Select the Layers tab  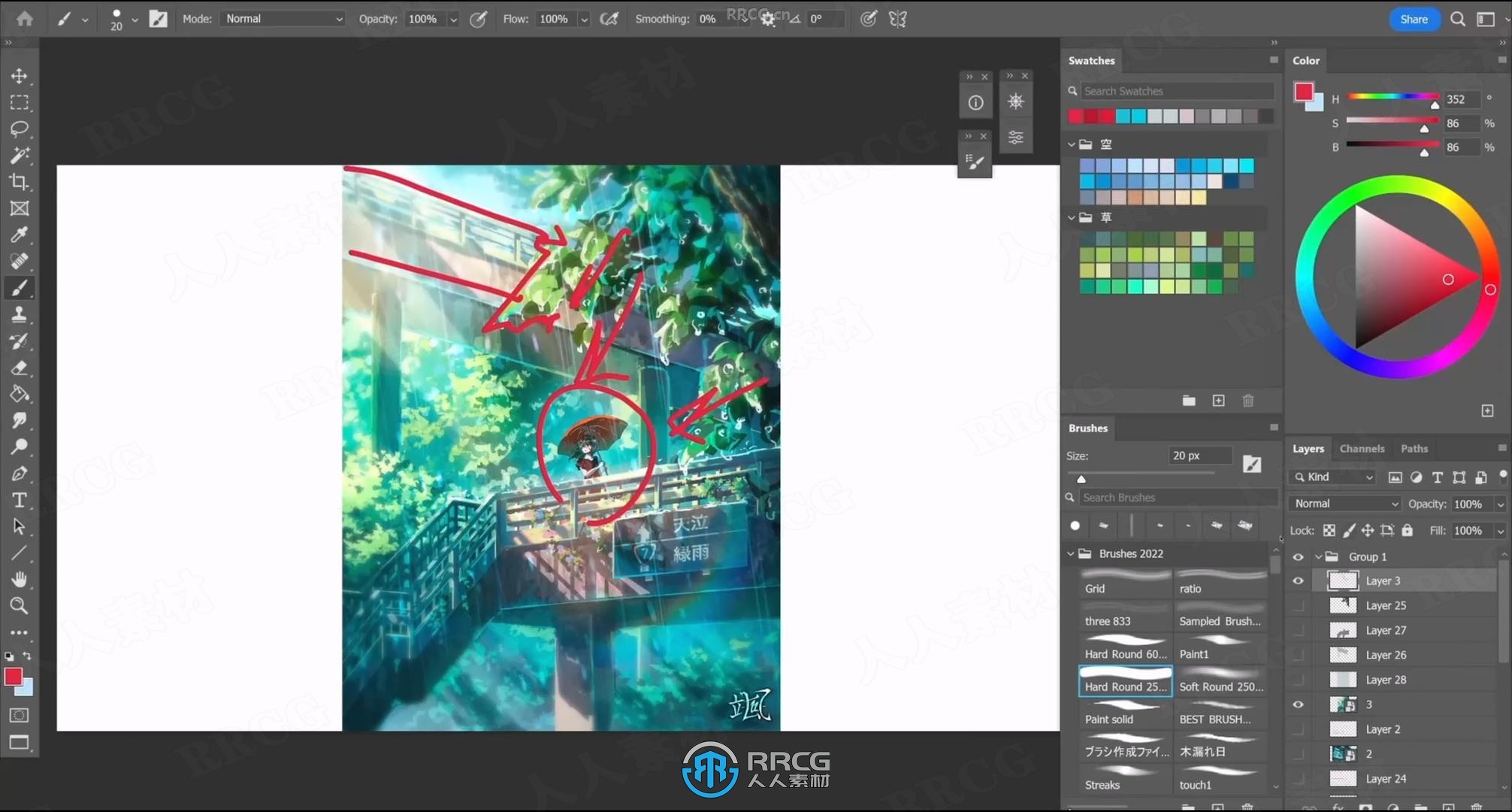pos(1308,449)
